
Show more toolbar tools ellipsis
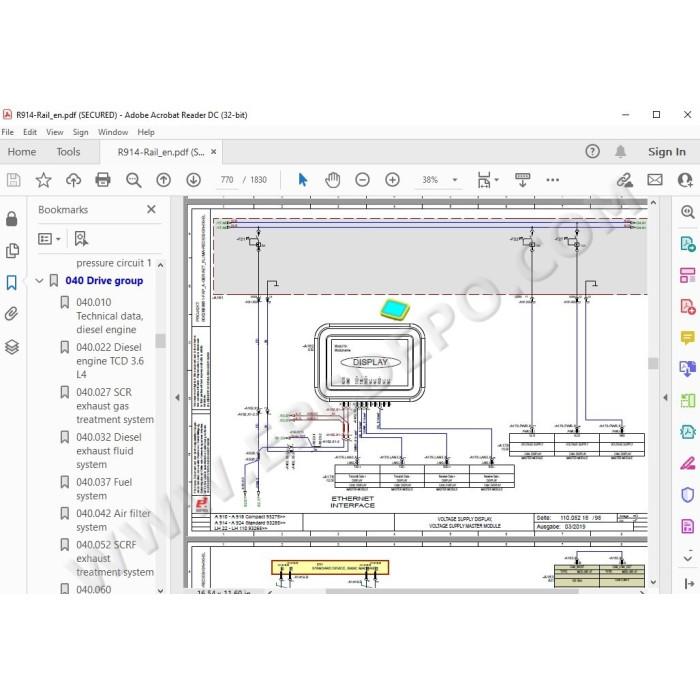click(x=553, y=180)
